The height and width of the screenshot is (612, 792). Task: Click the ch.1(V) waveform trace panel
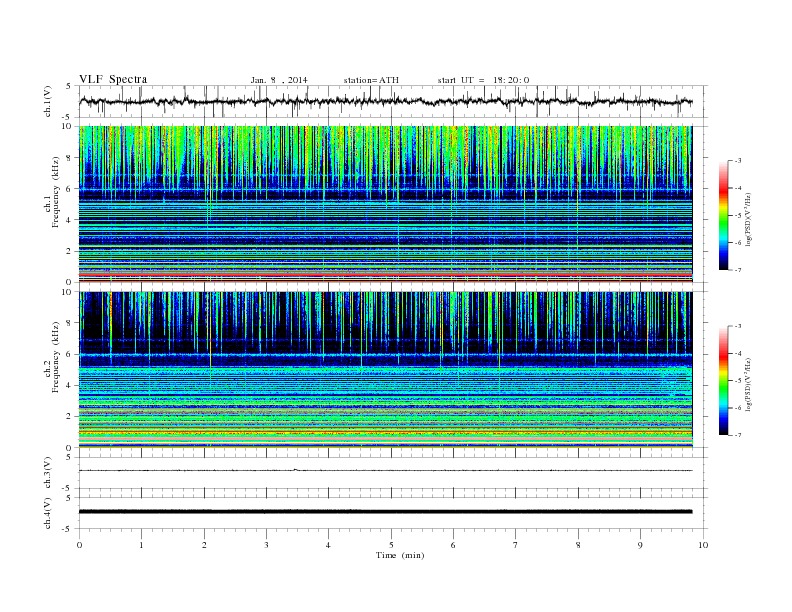click(393, 101)
